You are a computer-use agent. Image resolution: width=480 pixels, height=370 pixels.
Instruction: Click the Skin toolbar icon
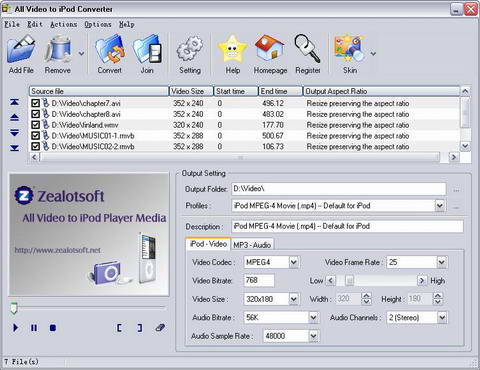[349, 48]
